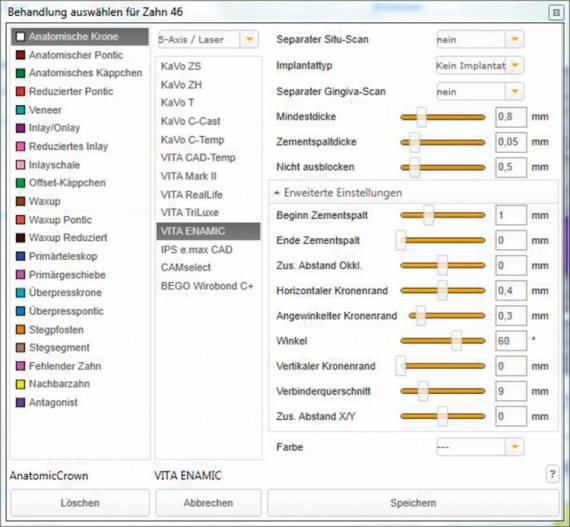Choose the Antagonist treatment icon
This screenshot has width=570, height=527.
pyautogui.click(x=20, y=402)
